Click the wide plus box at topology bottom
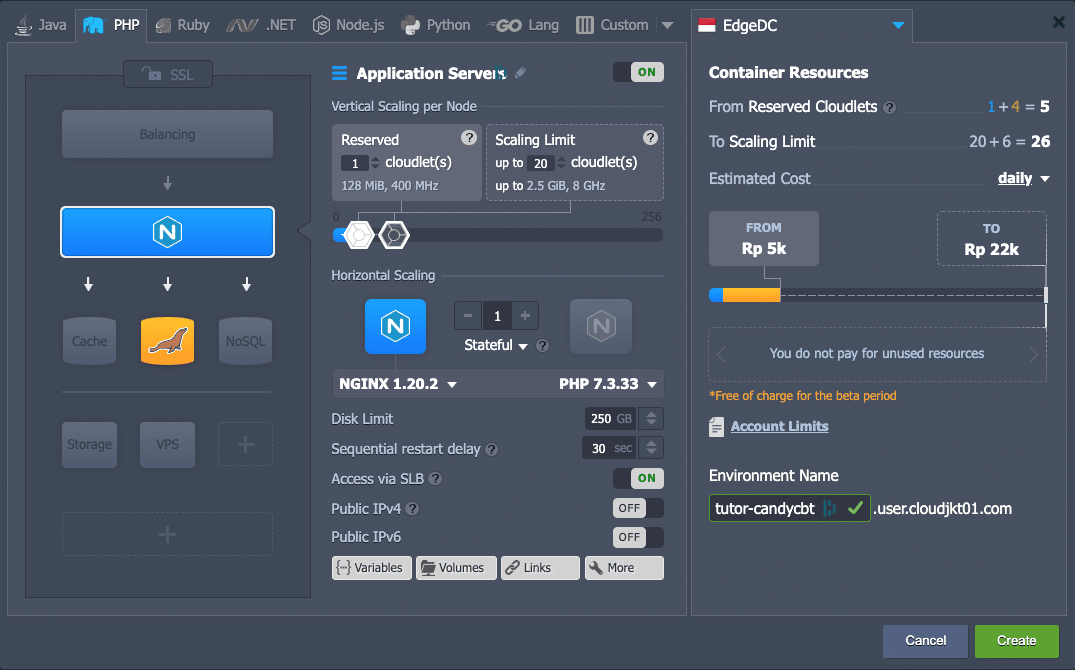 click(x=167, y=534)
